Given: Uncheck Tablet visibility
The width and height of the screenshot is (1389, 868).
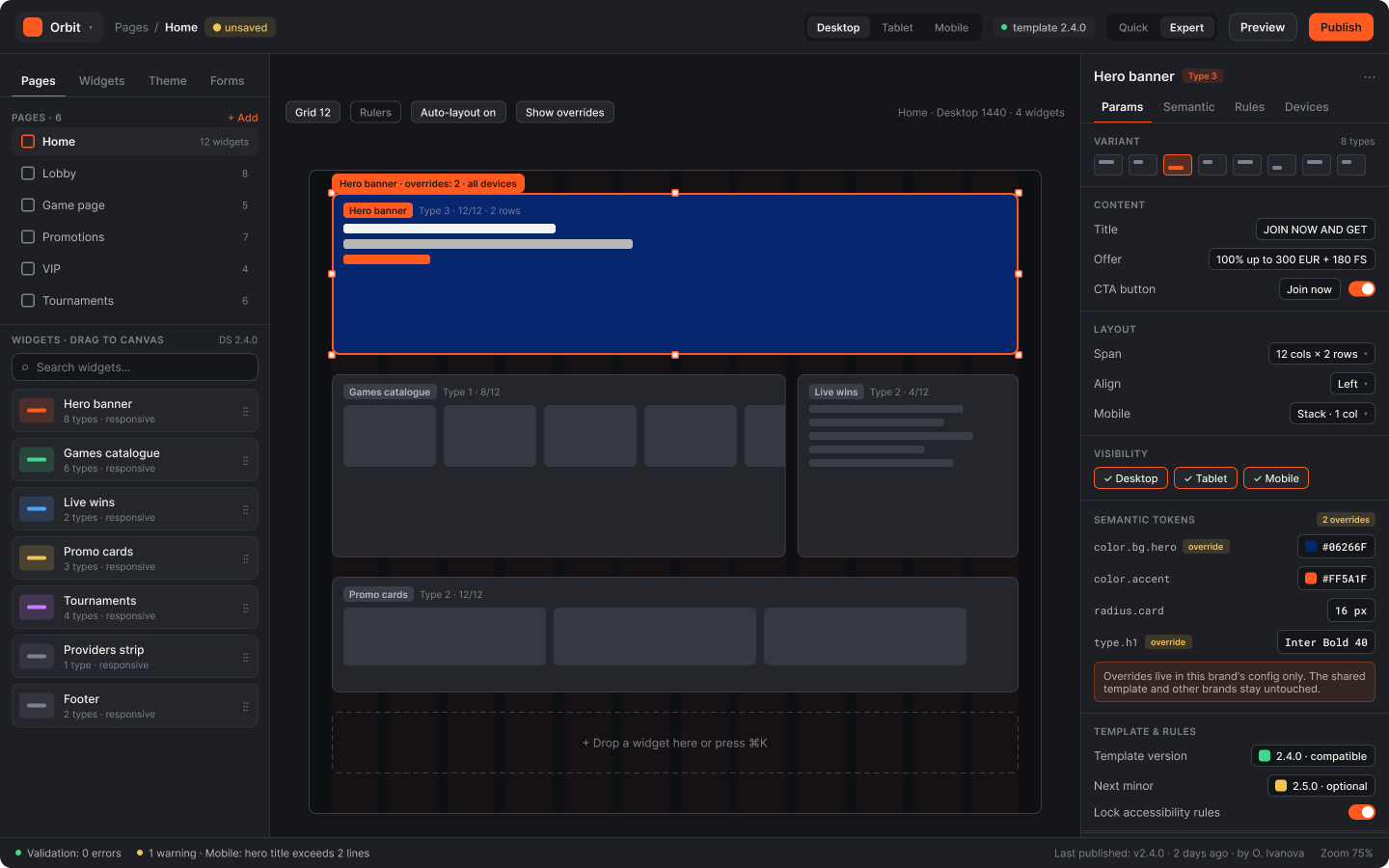Looking at the screenshot, I should [x=1206, y=478].
